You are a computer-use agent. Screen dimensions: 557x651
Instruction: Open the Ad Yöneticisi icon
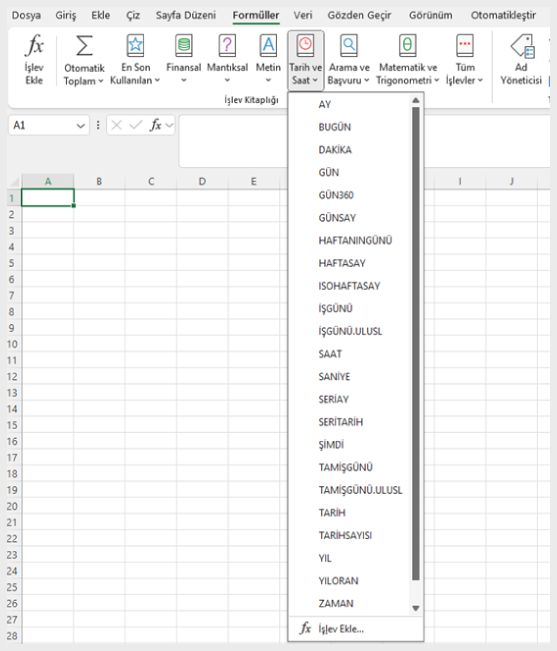(x=523, y=45)
